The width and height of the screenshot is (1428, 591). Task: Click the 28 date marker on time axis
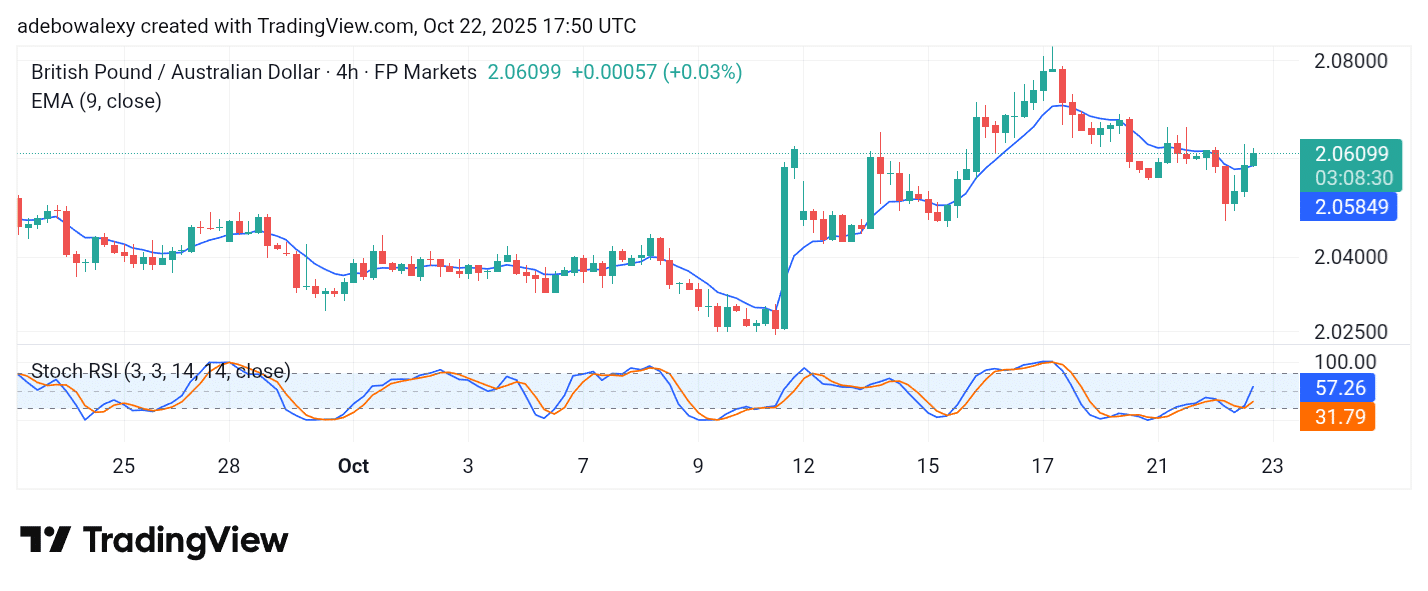(229, 466)
